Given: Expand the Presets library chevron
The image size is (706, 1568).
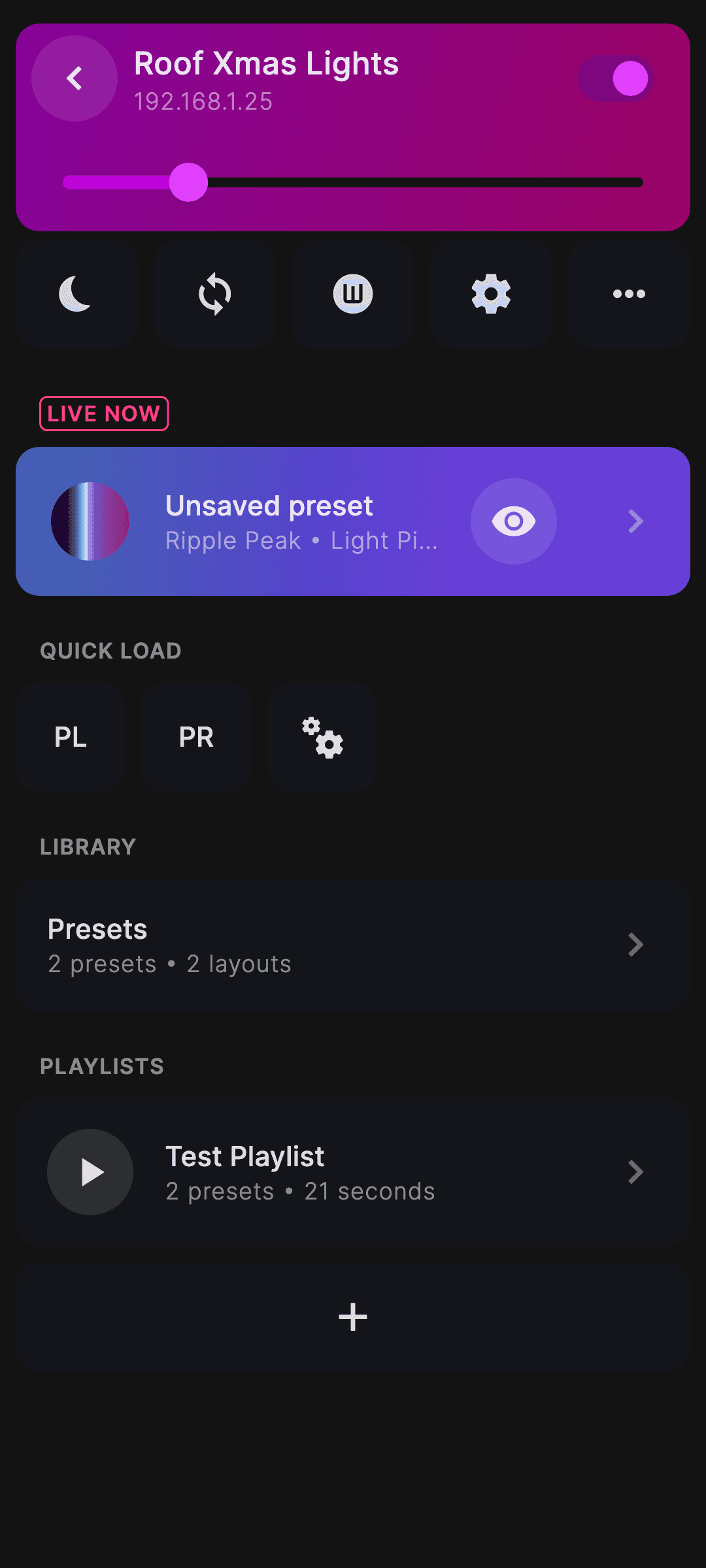Looking at the screenshot, I should (635, 945).
